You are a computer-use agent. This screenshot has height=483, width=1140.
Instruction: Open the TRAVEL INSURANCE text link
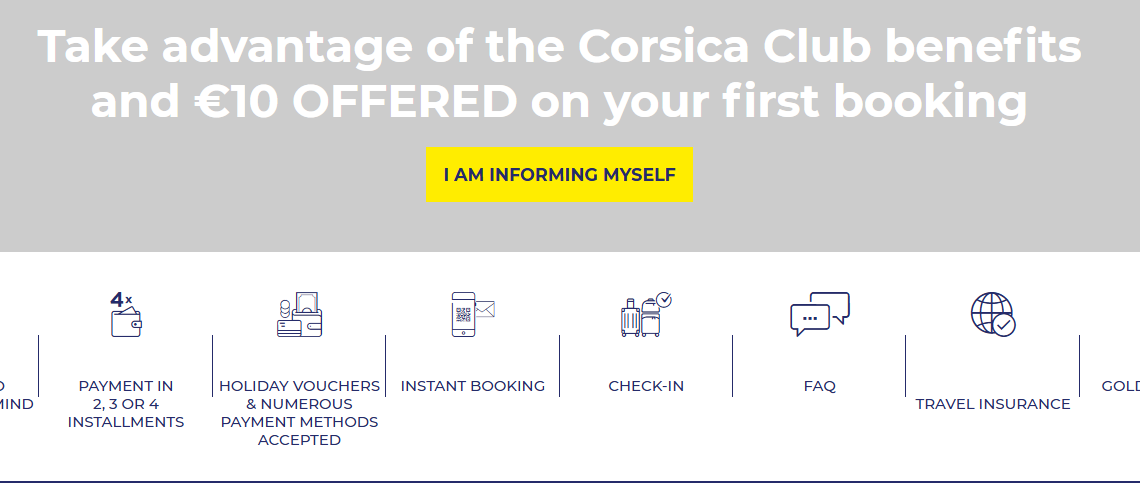tap(992, 404)
